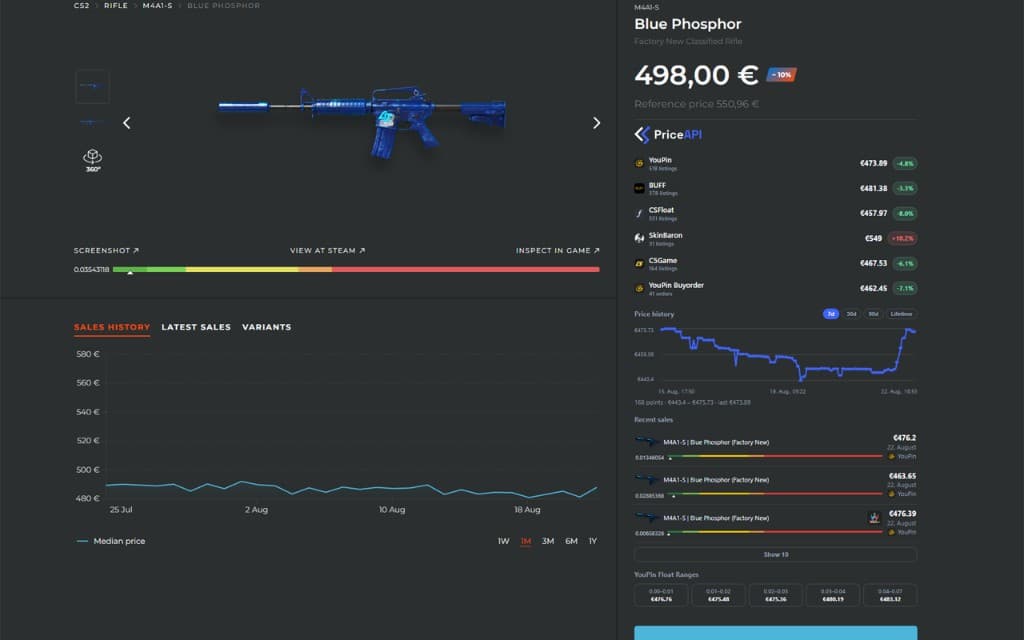1024x640 pixels.
Task: Set the sales chart range to 1W
Action: pyautogui.click(x=504, y=541)
